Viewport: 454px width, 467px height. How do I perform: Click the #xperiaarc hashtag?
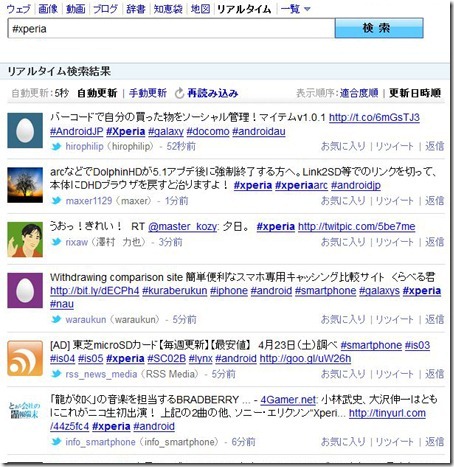[301, 185]
